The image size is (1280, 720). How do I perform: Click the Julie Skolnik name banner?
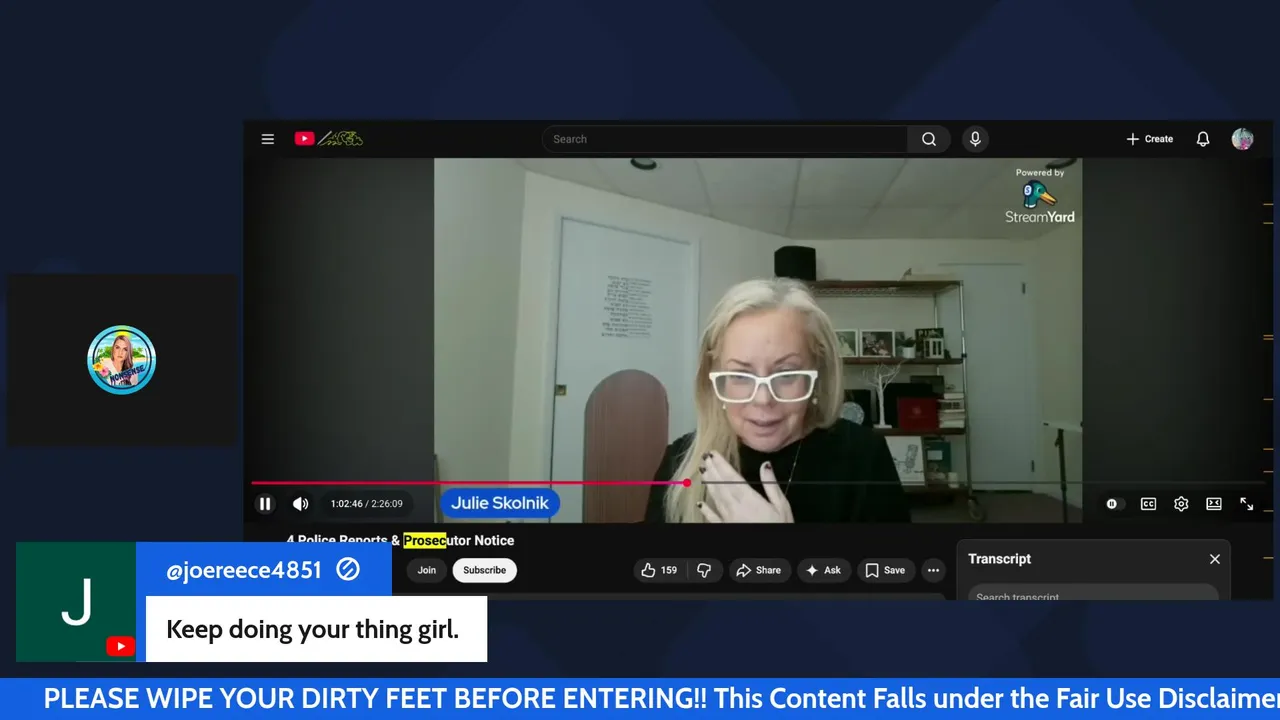(500, 503)
